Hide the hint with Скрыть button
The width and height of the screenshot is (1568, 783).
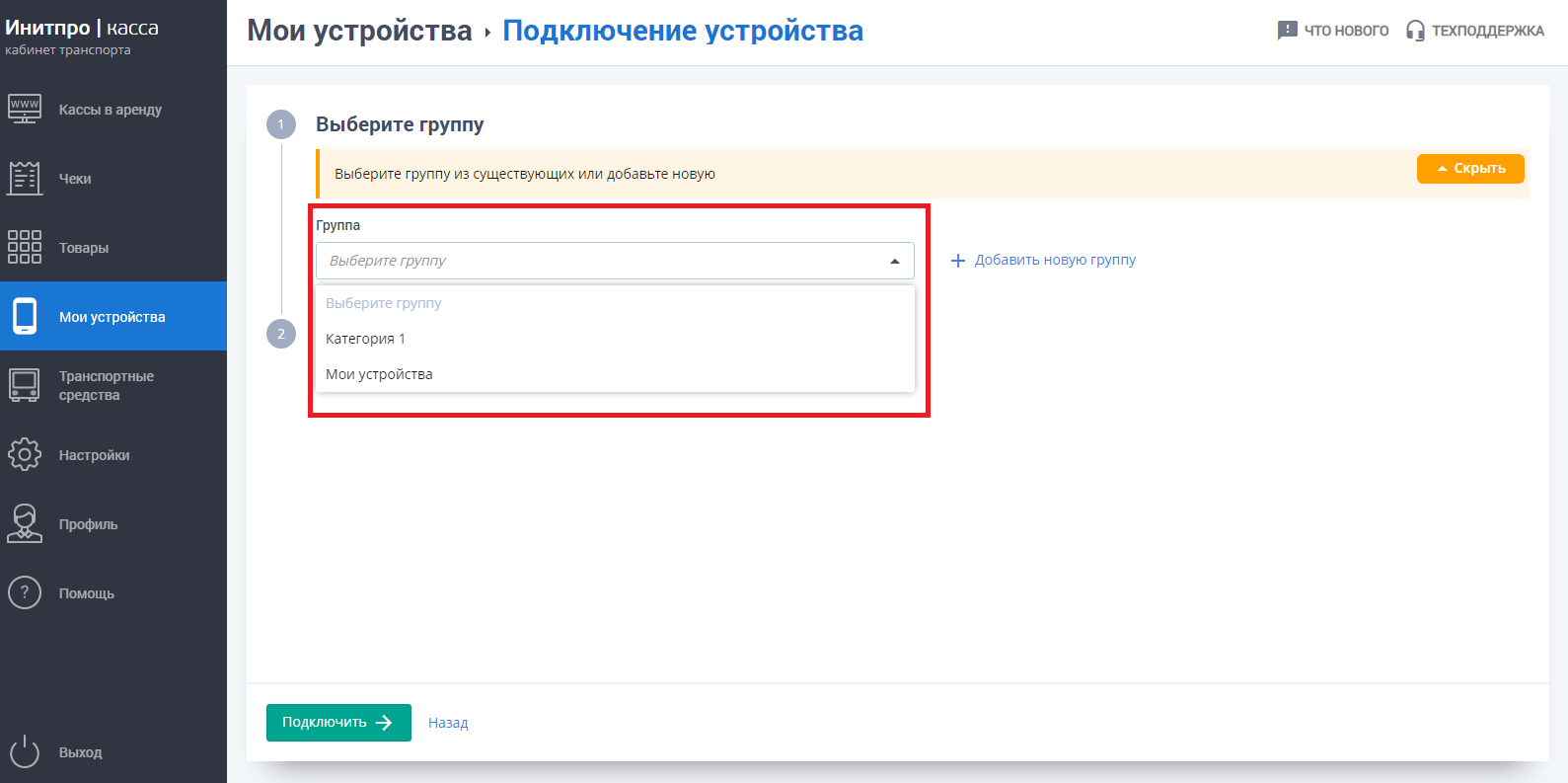(x=1469, y=169)
